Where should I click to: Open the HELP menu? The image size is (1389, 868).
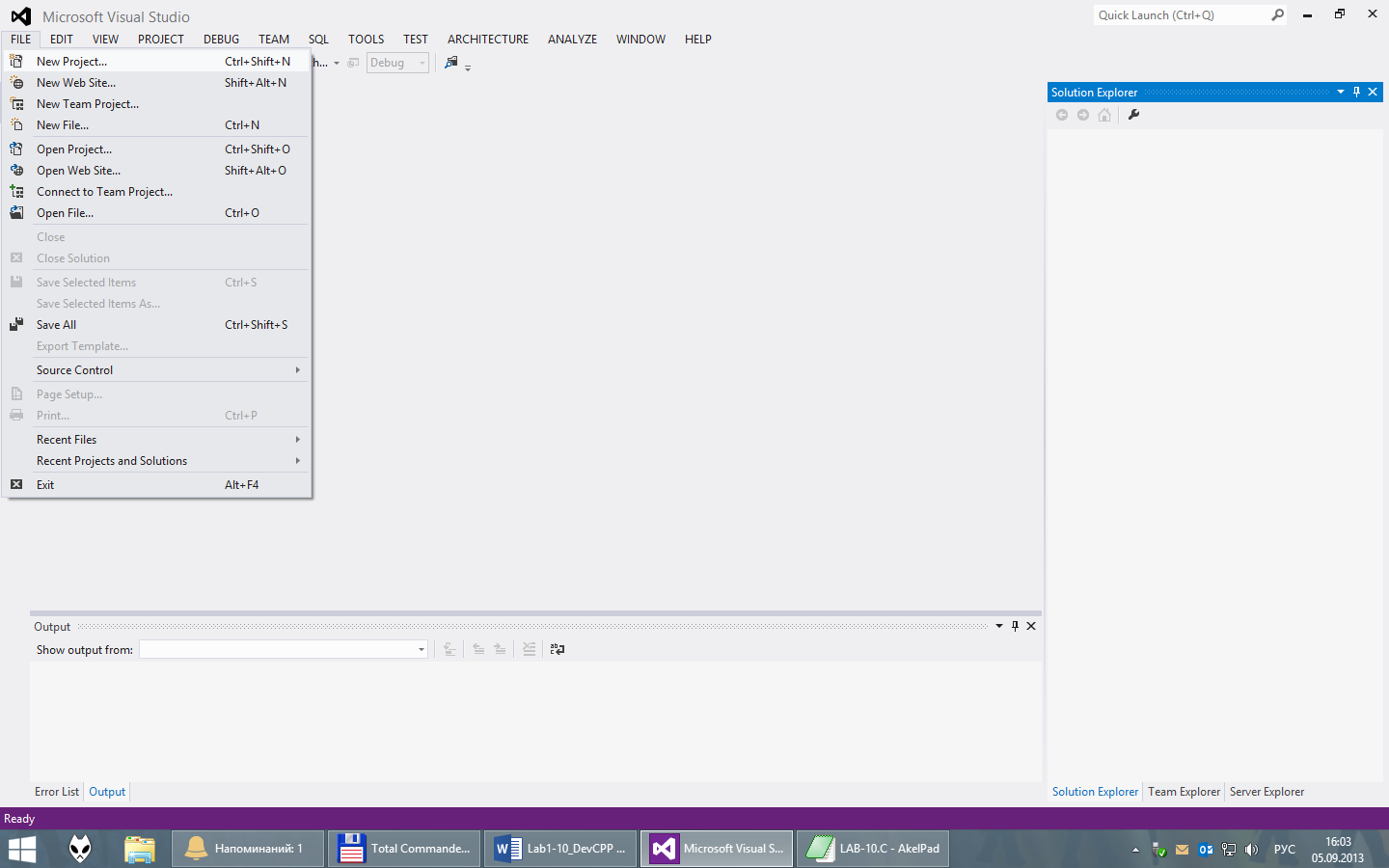pos(698,39)
